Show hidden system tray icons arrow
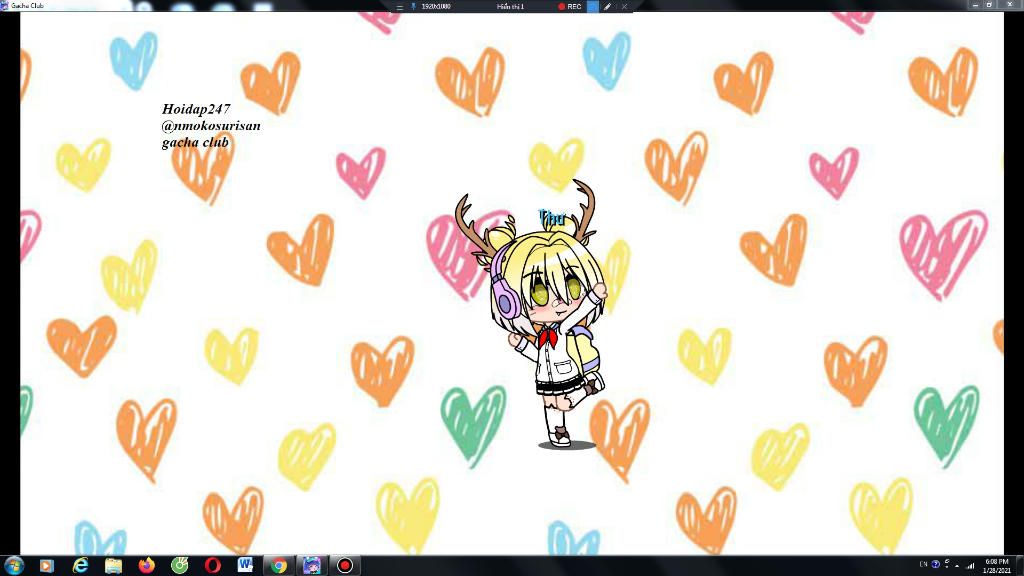Viewport: 1024px width, 576px height. (957, 566)
